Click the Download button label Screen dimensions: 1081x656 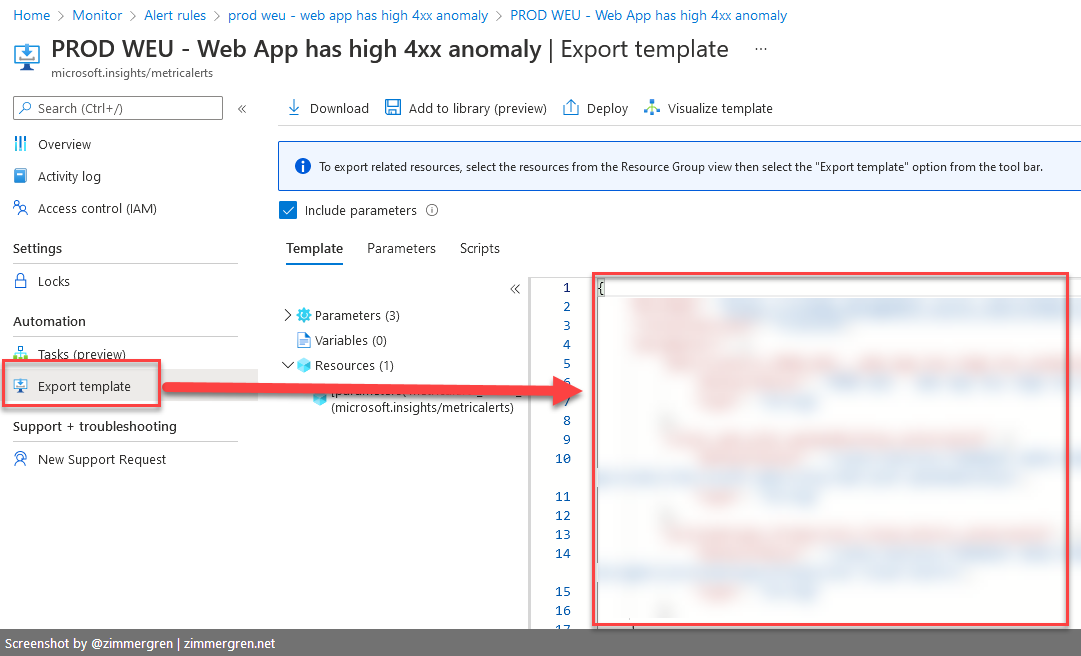(339, 108)
